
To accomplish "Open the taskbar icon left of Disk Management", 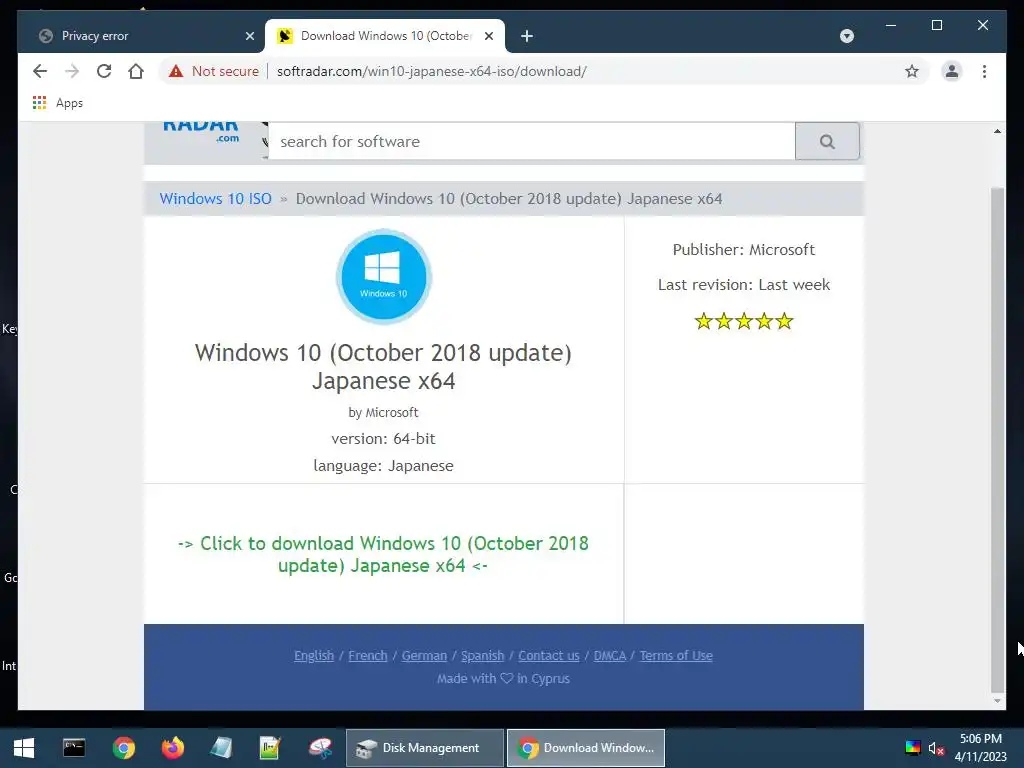I will click(320, 748).
